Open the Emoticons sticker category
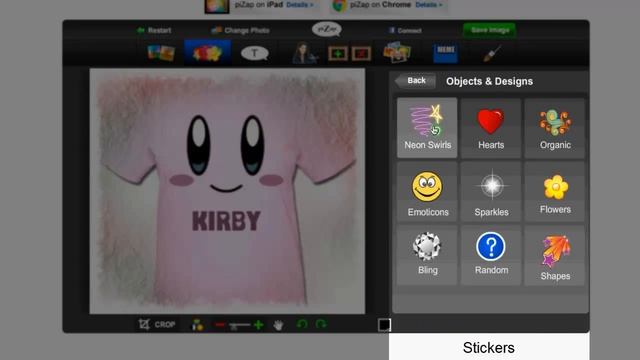 [x=427, y=192]
